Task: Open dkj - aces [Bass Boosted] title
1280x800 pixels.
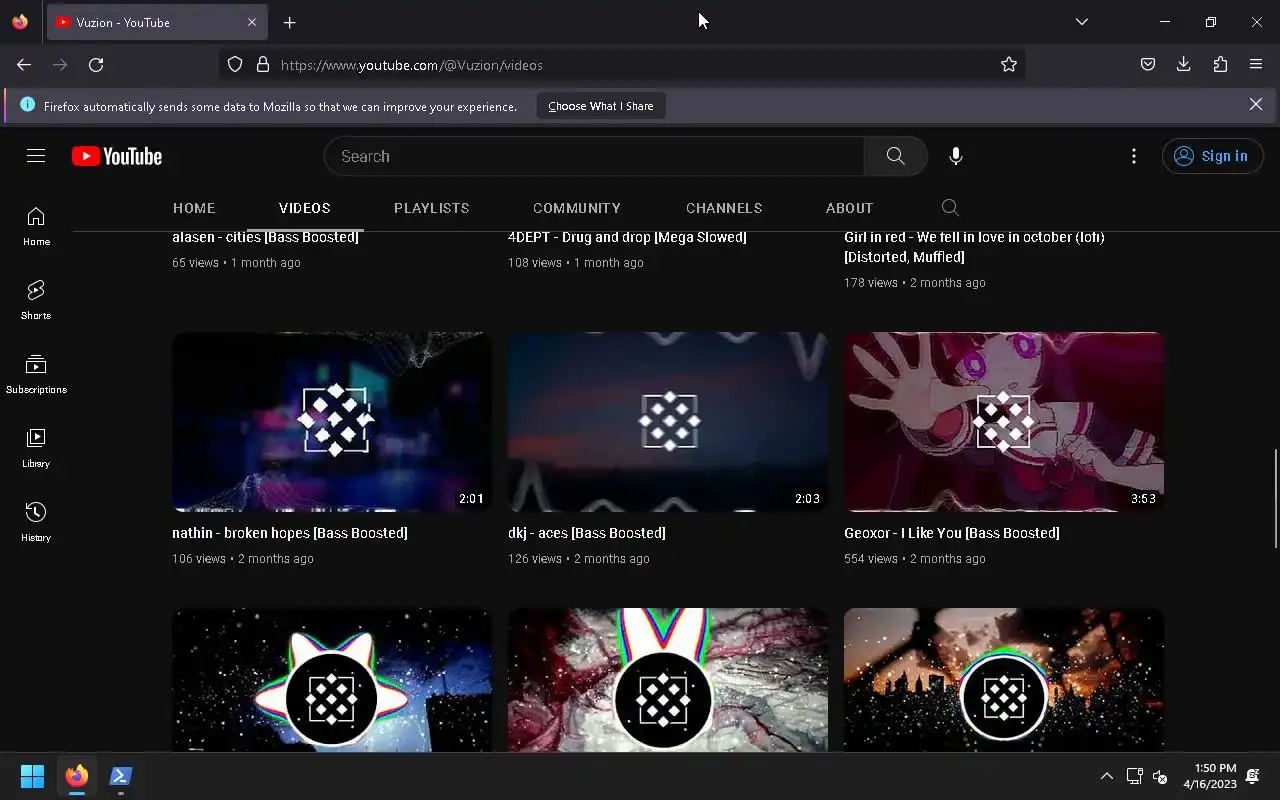Action: pos(587,533)
